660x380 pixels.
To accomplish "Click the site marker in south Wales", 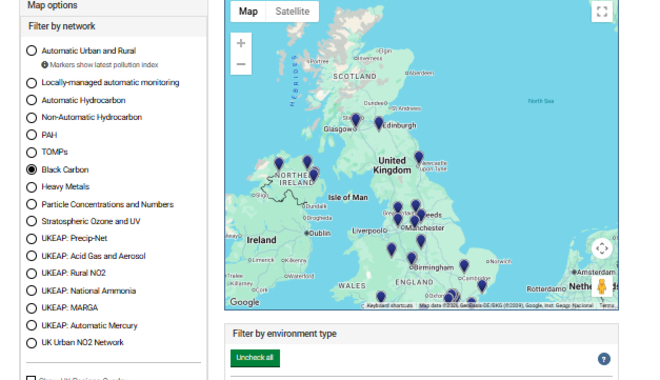I will (381, 298).
